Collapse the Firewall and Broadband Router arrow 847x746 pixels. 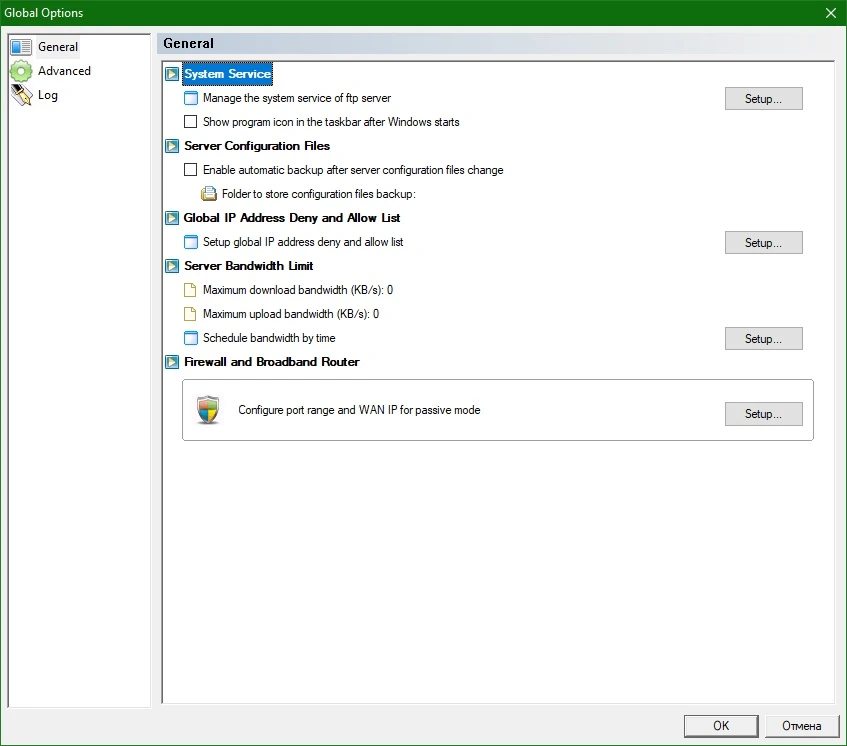pos(172,362)
